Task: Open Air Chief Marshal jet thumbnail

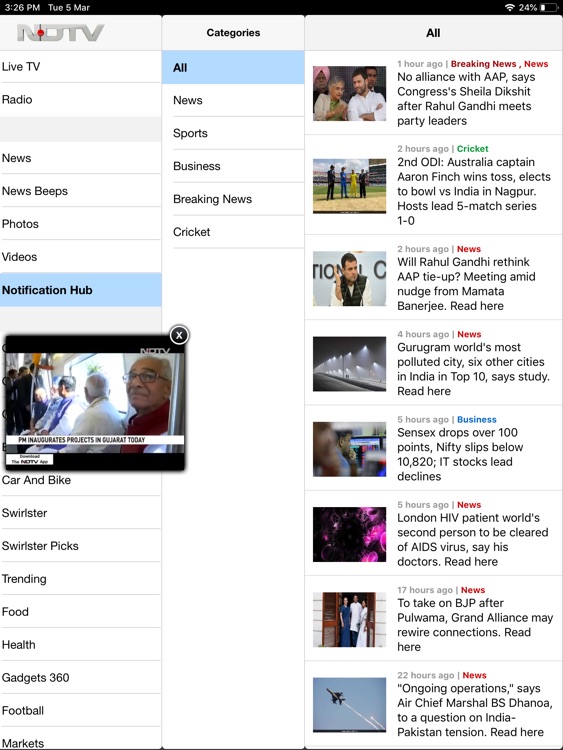Action: (349, 705)
